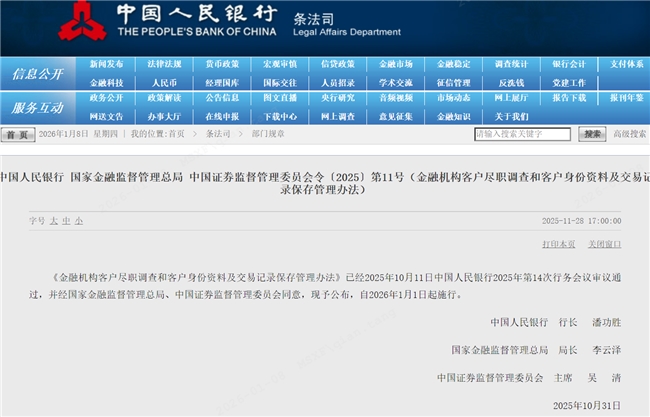Set font size to 中
This screenshot has height=417, width=650.
point(66,221)
